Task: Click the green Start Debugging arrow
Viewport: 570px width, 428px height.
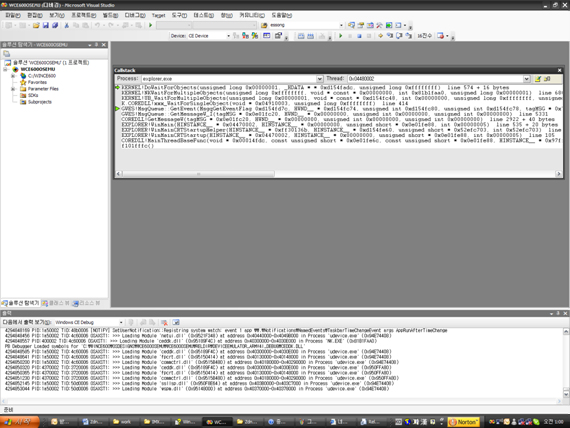Action: (x=150, y=25)
